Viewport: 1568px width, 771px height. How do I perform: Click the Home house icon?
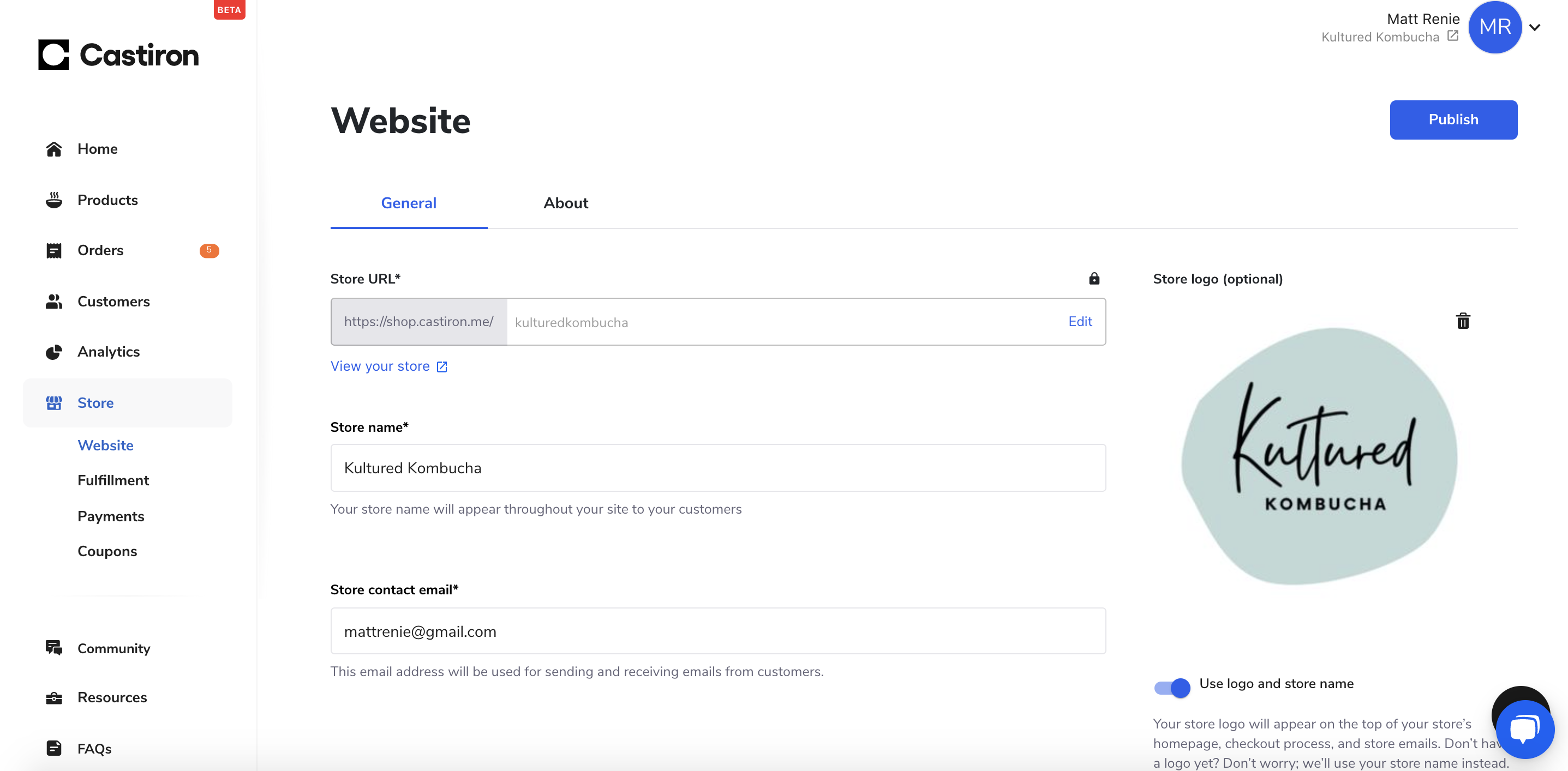53,149
